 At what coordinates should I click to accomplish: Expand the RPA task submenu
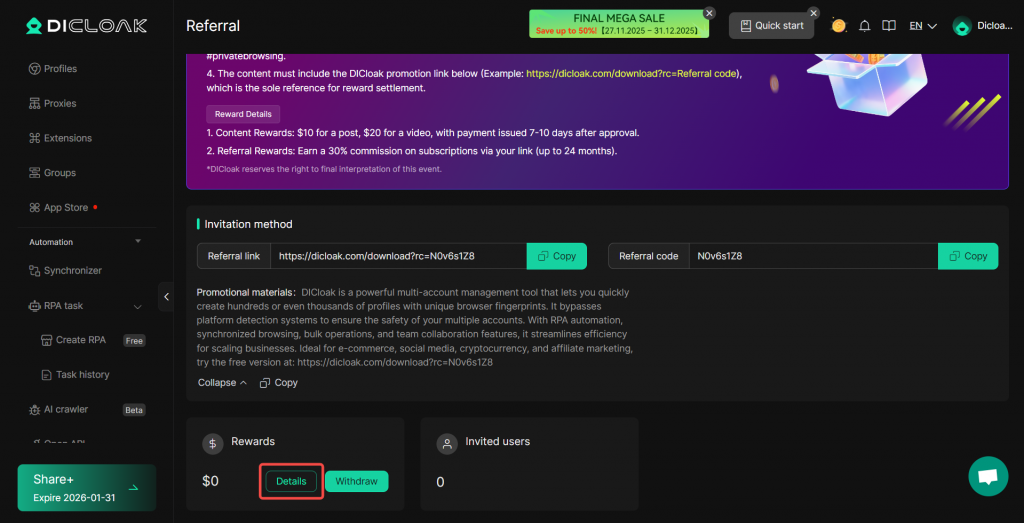(x=138, y=306)
